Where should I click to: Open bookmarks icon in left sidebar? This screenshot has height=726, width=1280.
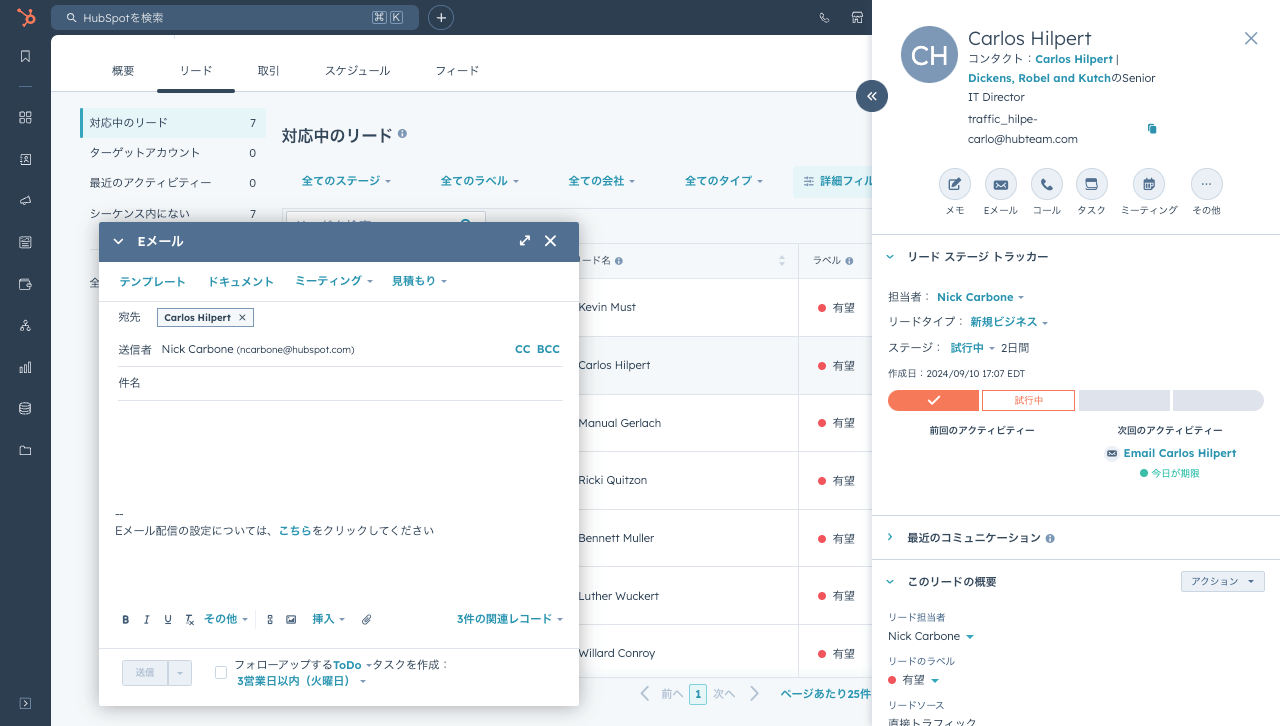tap(26, 56)
